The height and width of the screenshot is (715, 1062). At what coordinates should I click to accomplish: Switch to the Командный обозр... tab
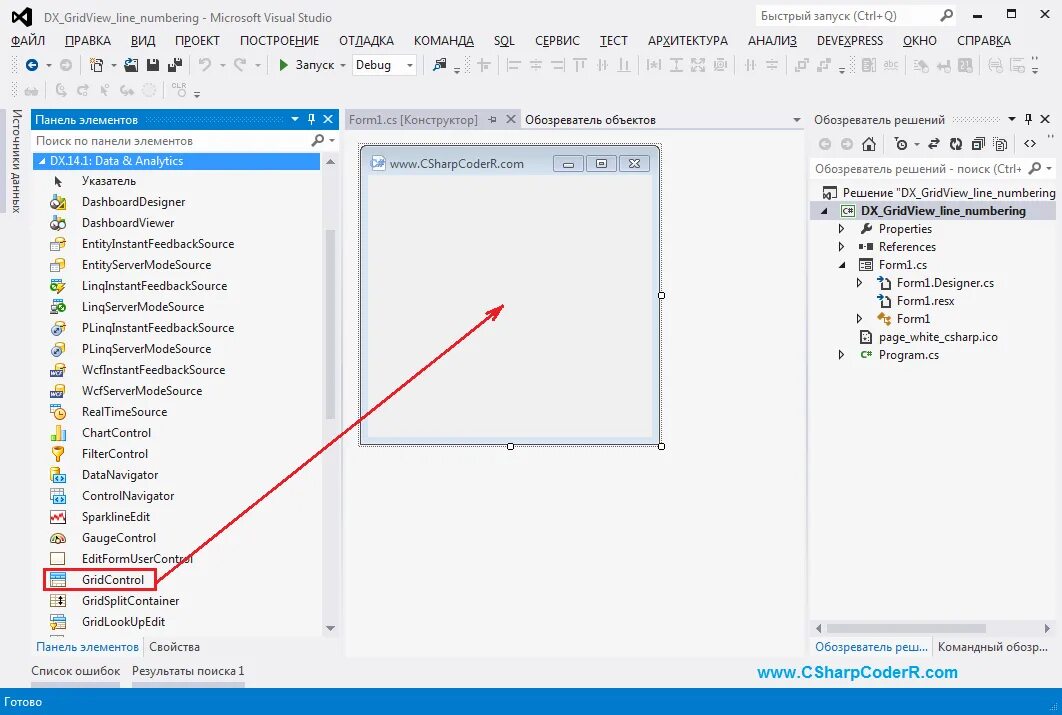point(993,647)
